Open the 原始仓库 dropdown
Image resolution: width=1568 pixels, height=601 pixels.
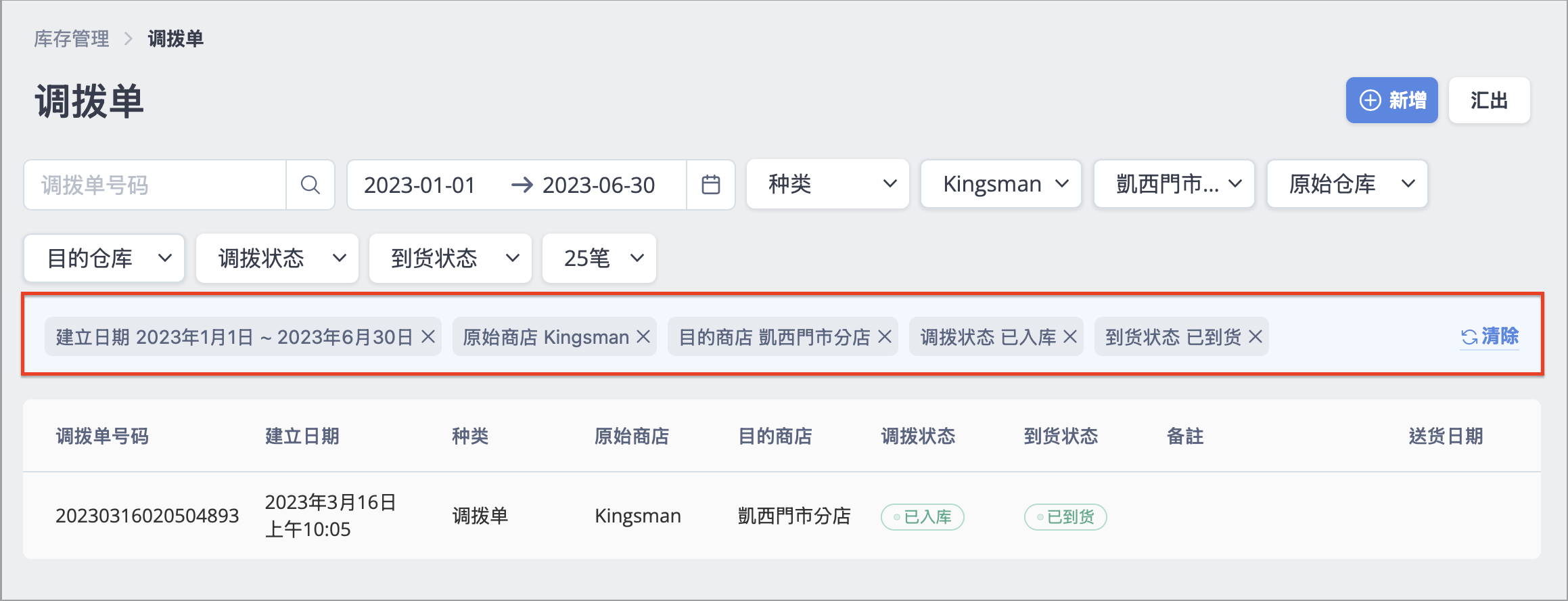[1347, 184]
